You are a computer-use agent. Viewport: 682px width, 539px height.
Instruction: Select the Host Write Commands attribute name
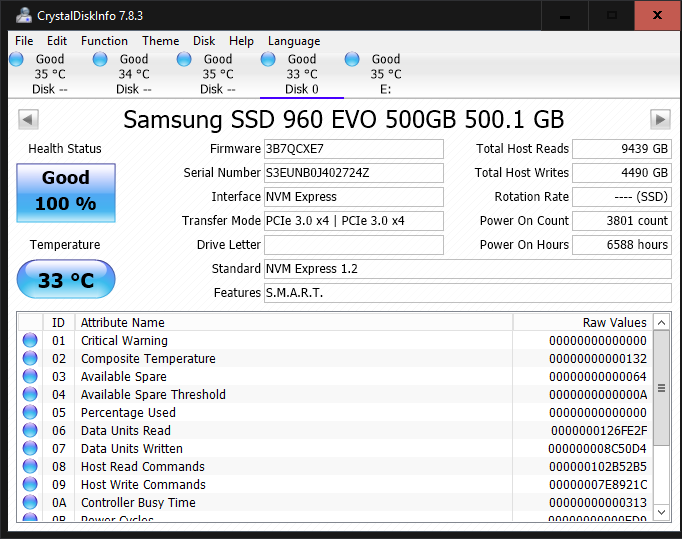143,485
